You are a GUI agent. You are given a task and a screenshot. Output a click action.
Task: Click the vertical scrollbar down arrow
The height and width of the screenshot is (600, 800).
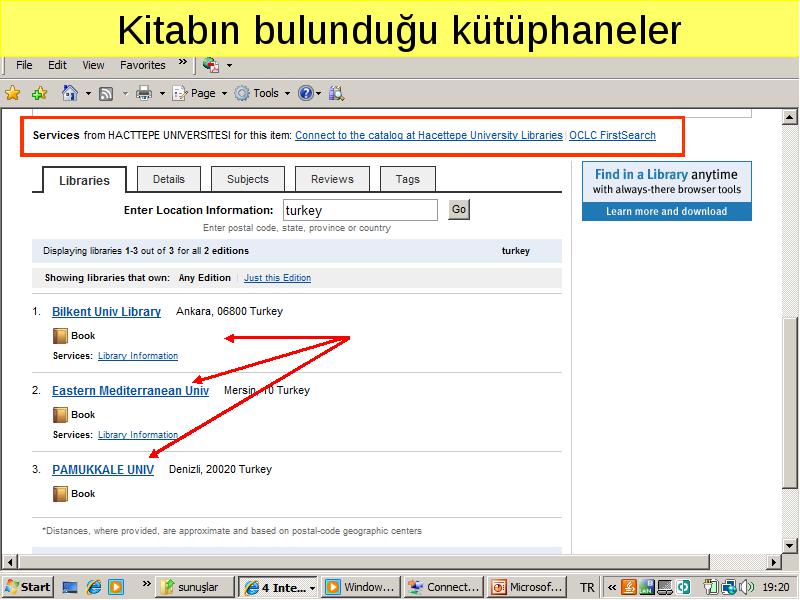coord(790,544)
